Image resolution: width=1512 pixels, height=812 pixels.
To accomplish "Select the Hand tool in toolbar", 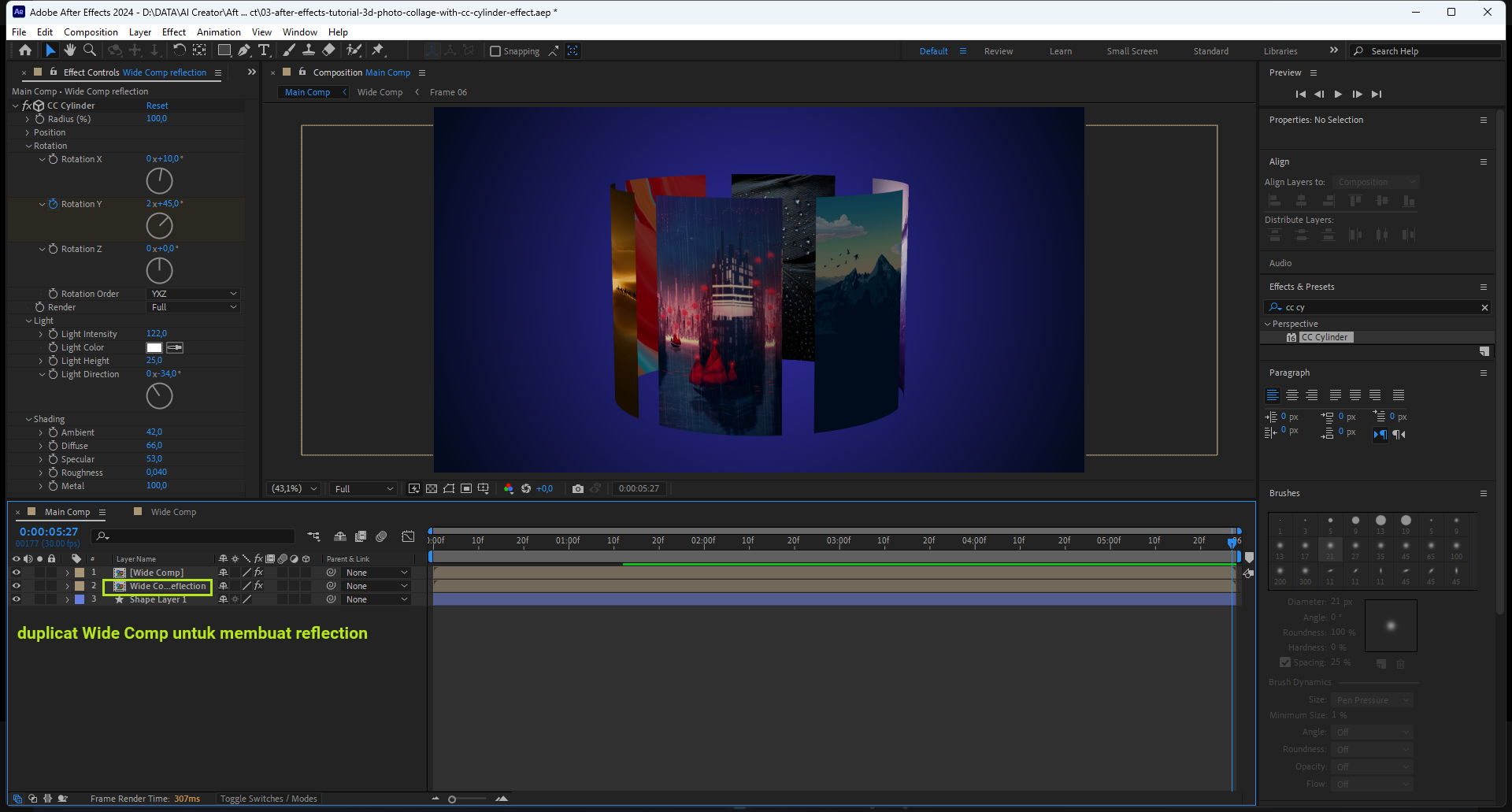I will coord(70,50).
